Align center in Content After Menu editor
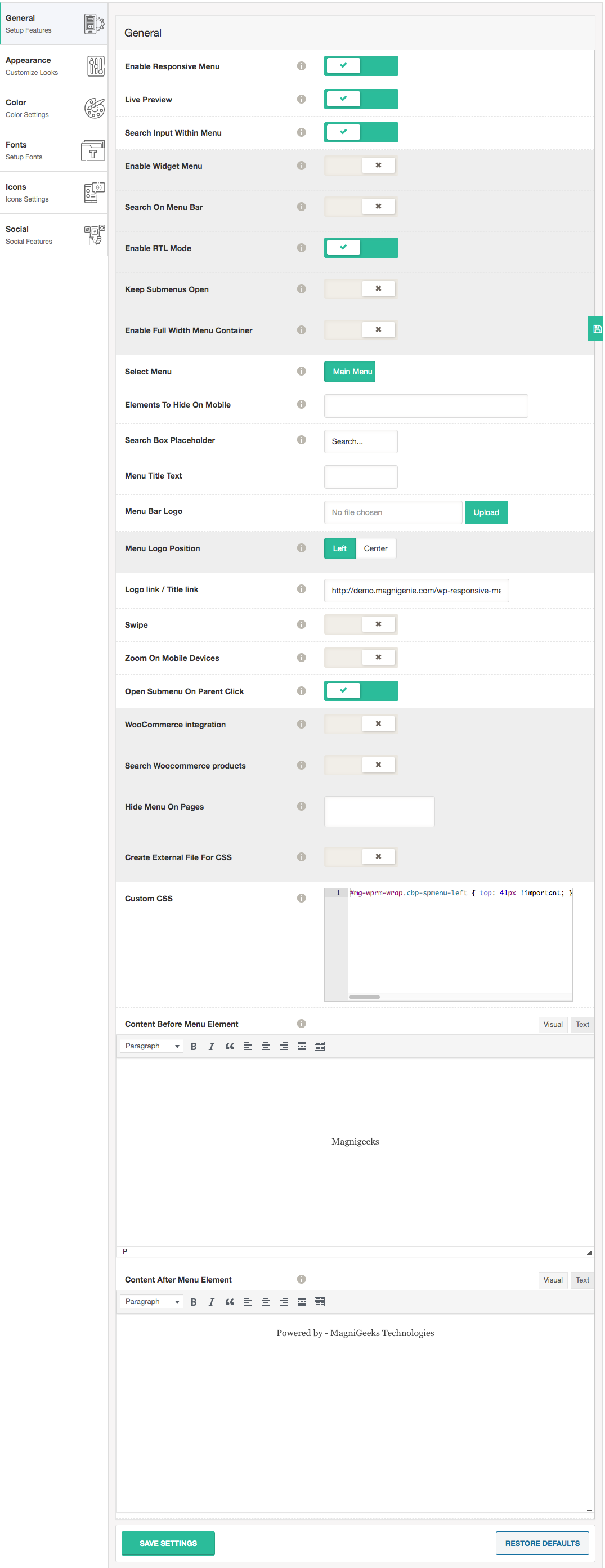 tap(266, 1301)
